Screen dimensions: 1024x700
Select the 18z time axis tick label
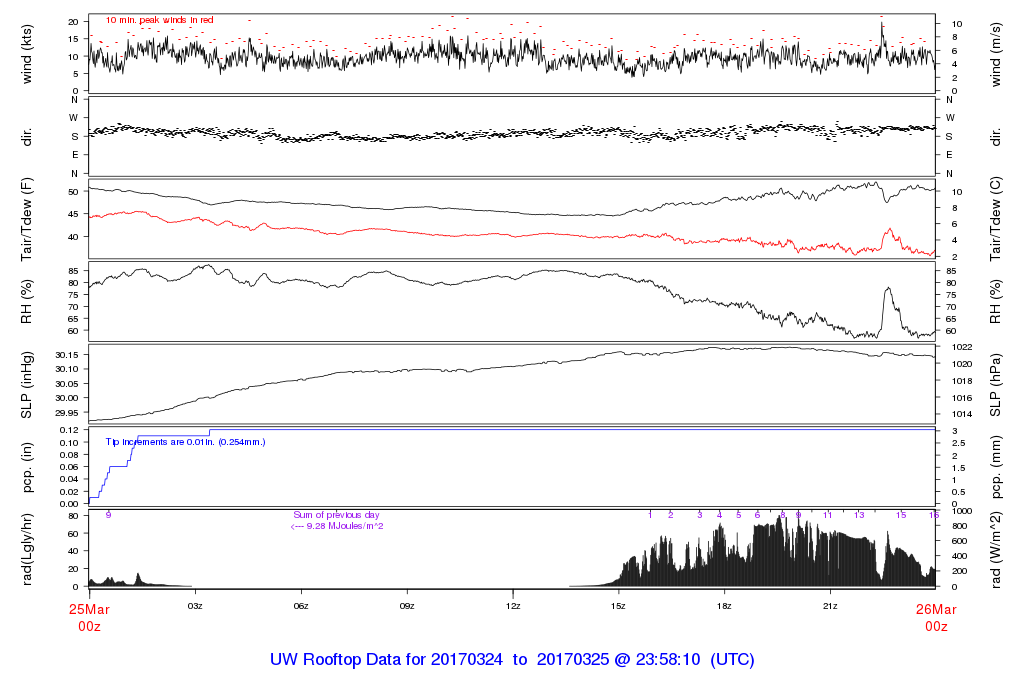tap(724, 606)
